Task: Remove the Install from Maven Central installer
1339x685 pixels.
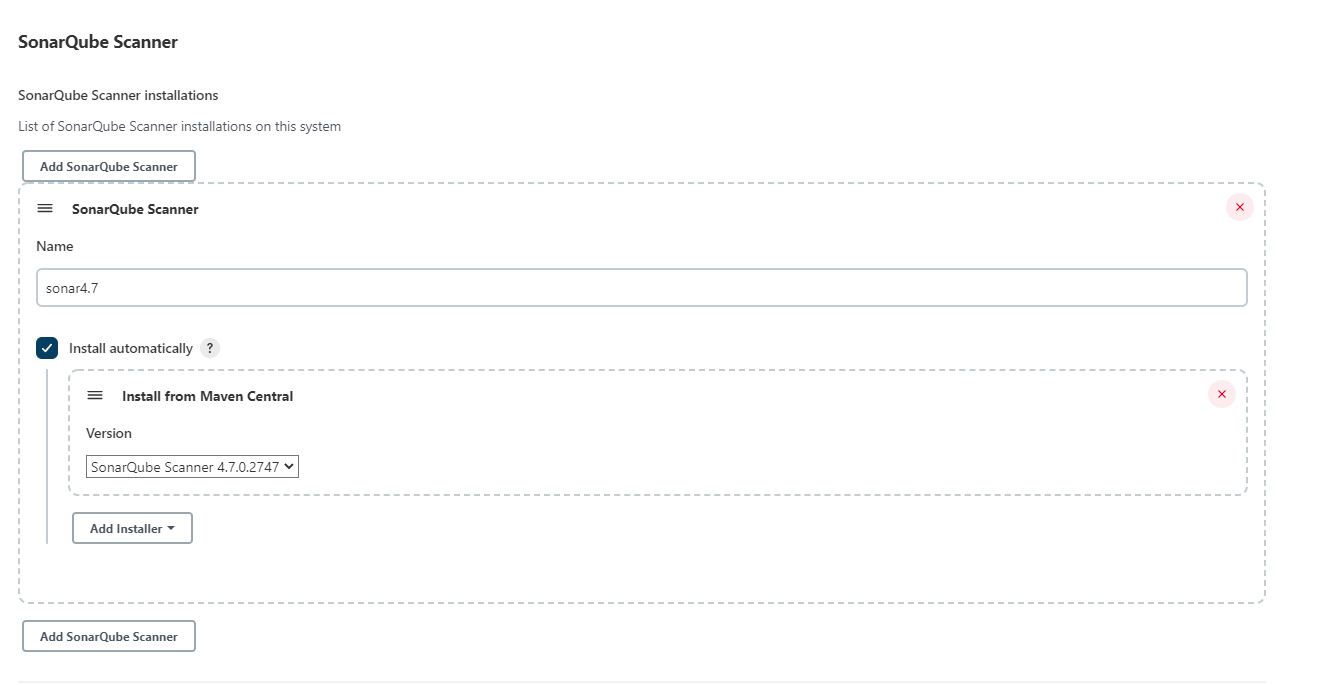Action: [1221, 394]
